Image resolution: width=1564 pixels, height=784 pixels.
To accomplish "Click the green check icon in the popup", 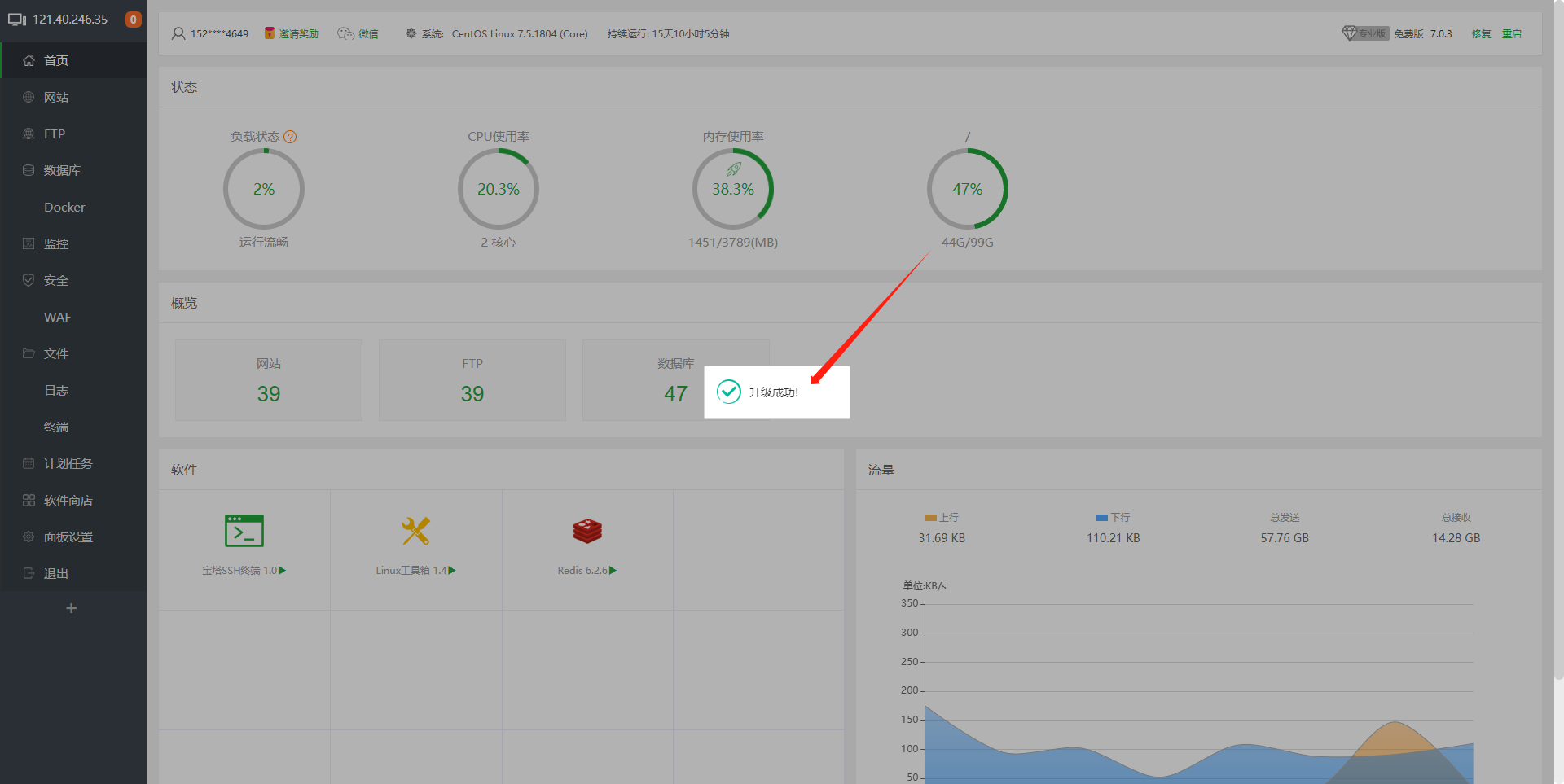I will tap(728, 392).
